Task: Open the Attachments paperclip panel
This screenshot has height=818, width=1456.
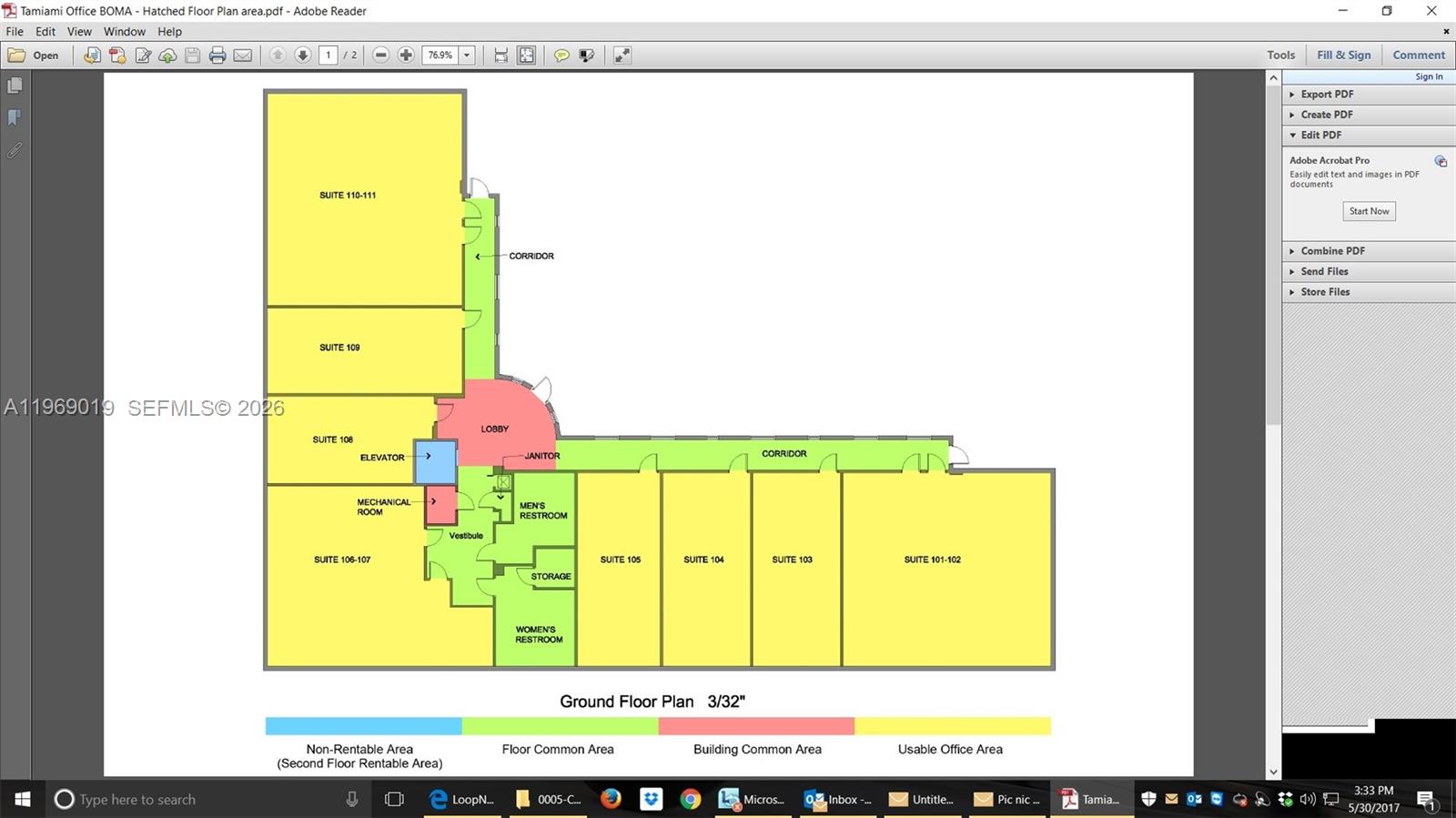Action: coord(15,151)
